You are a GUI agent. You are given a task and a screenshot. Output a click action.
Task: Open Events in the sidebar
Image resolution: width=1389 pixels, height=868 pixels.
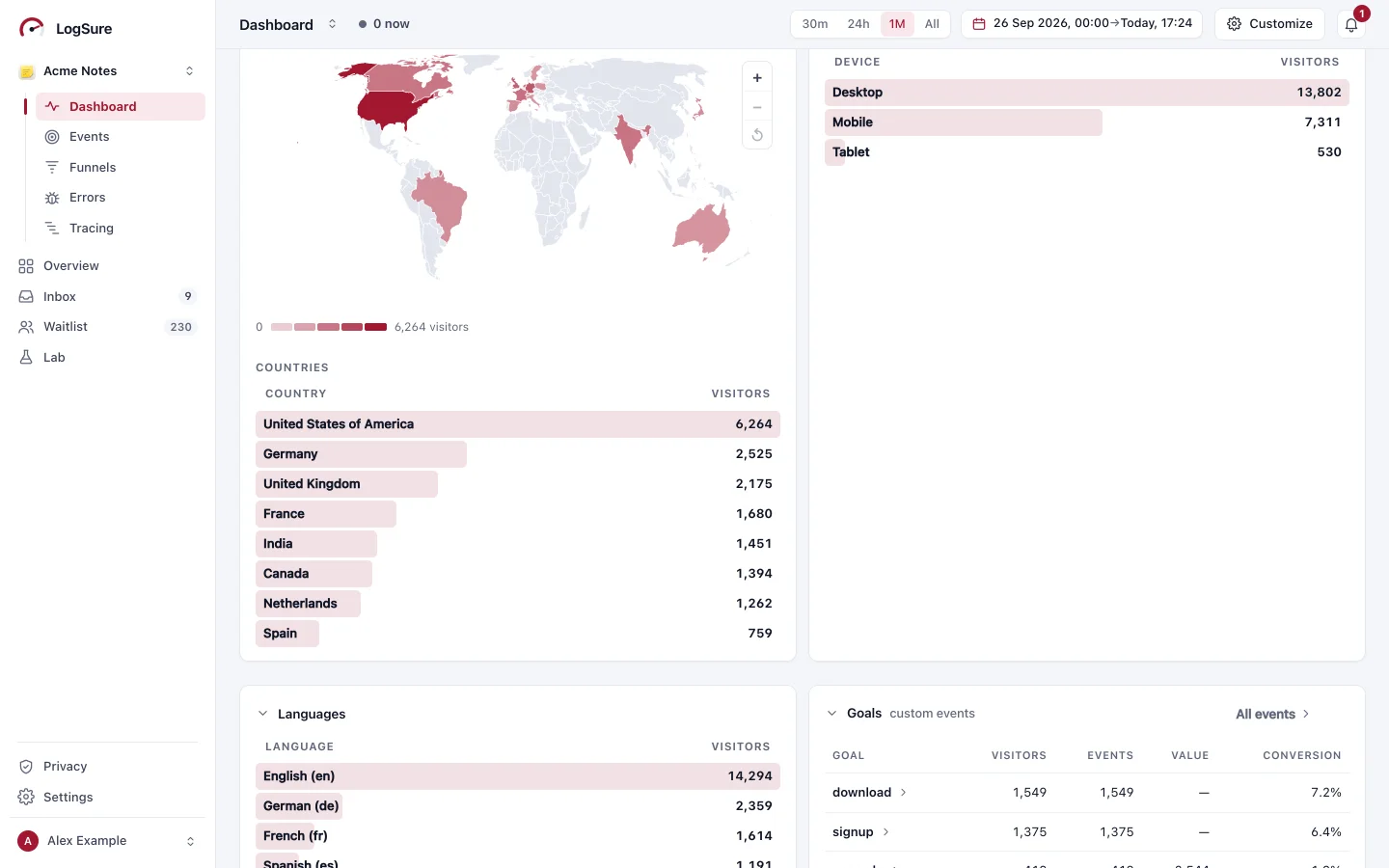(x=121, y=137)
